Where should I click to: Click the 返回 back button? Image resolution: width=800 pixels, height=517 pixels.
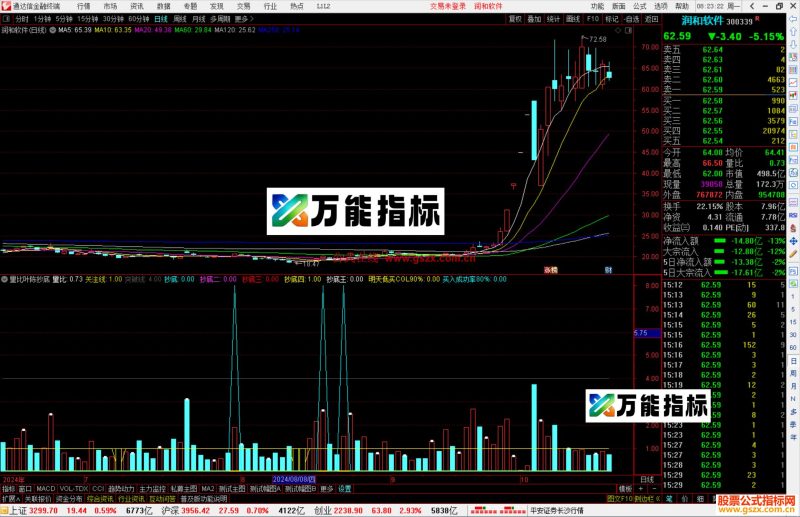[x=652, y=19]
